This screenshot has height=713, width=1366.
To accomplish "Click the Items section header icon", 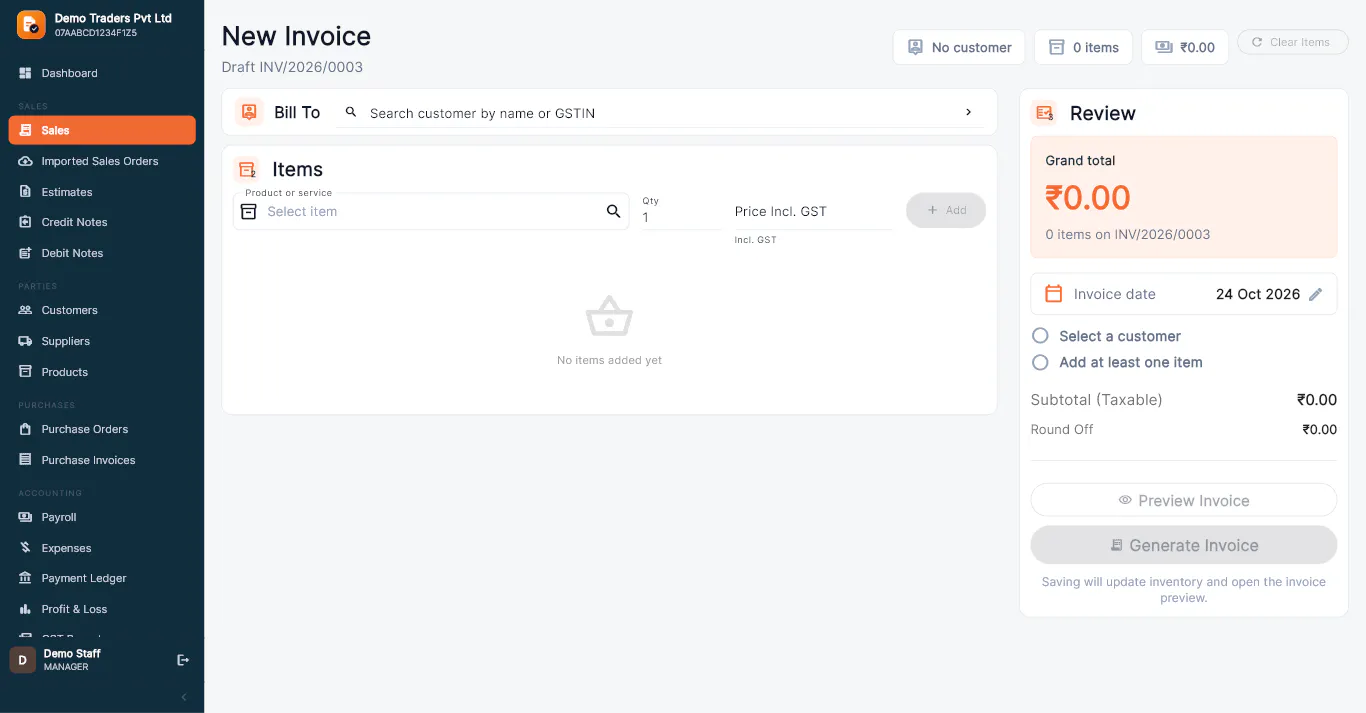I will 246,170.
